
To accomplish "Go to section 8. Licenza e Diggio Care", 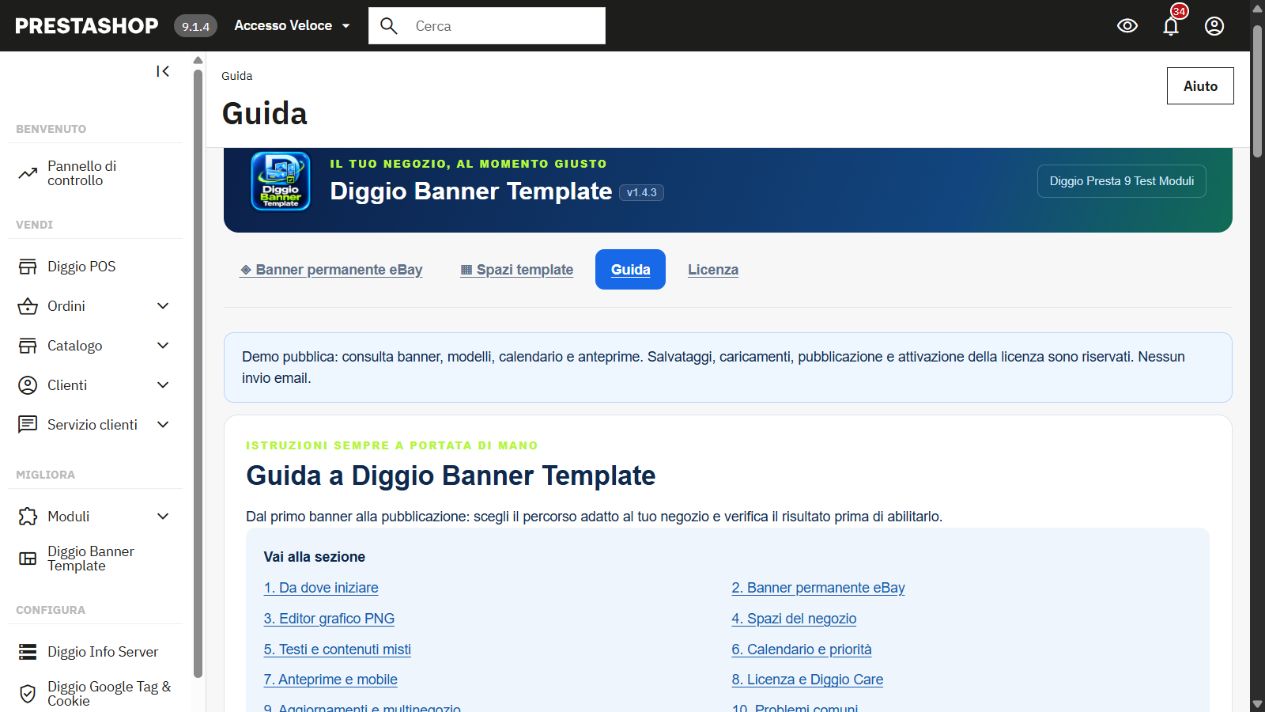I will pos(808,680).
